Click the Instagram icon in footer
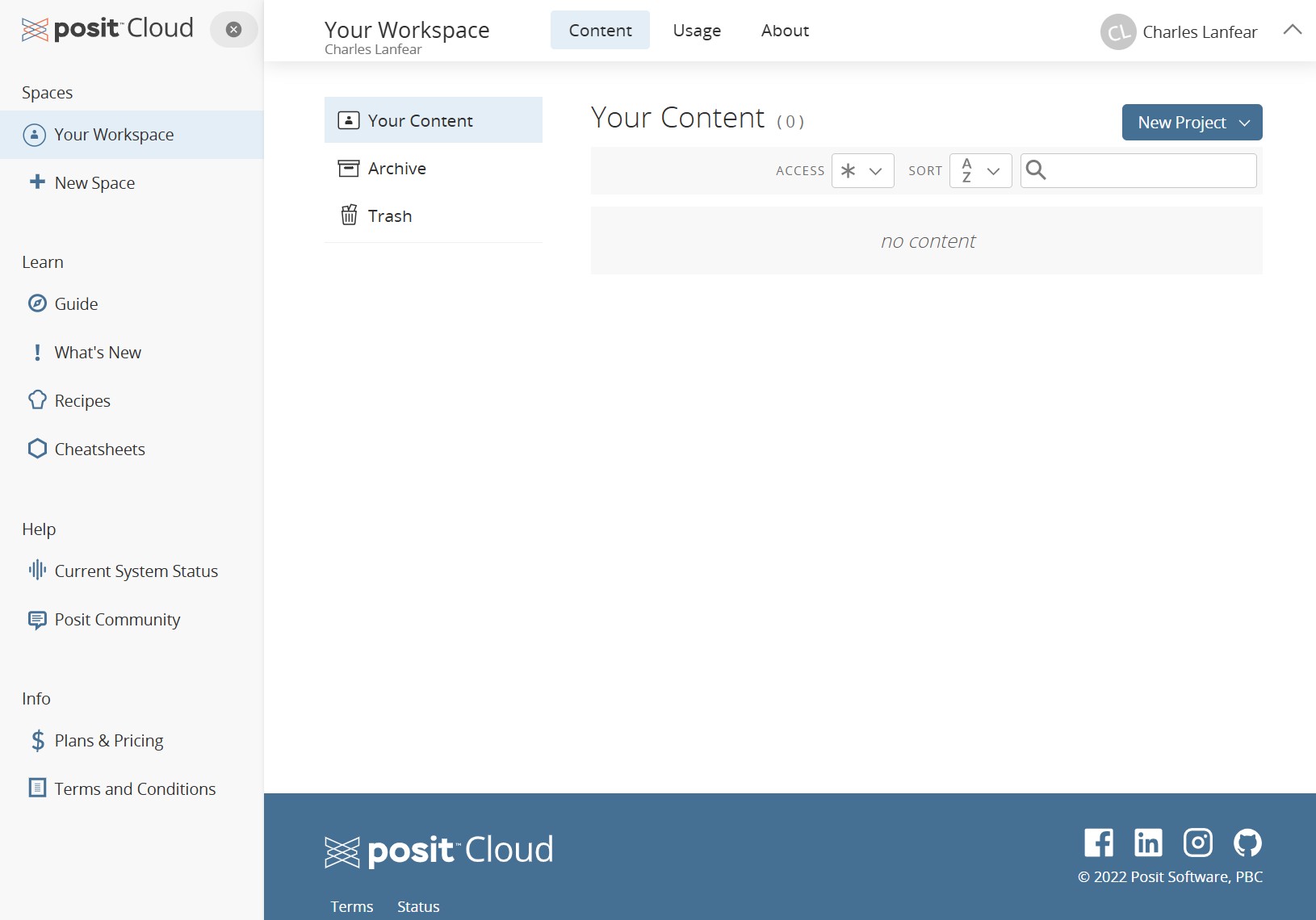 click(1197, 843)
